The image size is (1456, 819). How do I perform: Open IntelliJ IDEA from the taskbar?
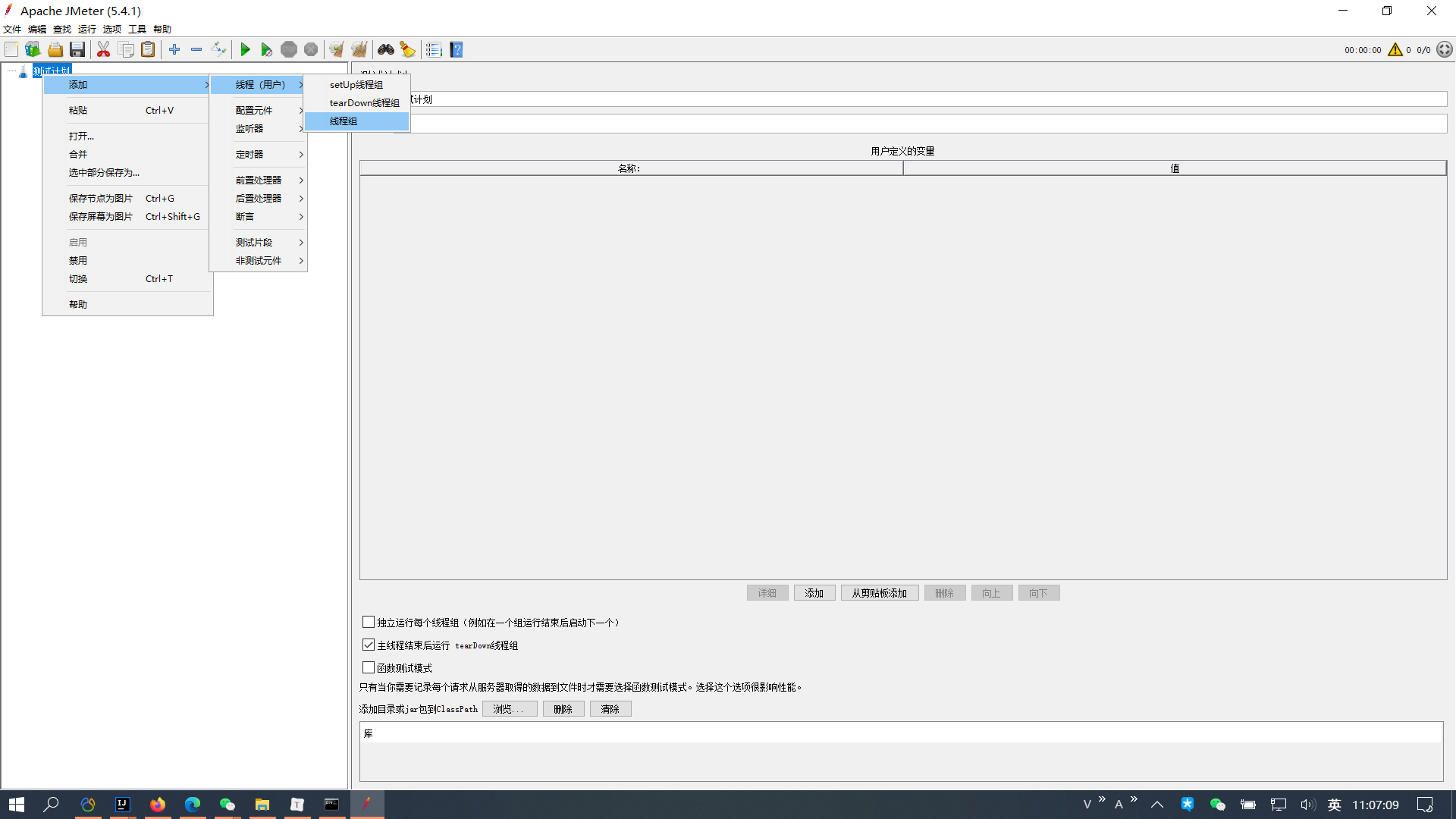[123, 805]
